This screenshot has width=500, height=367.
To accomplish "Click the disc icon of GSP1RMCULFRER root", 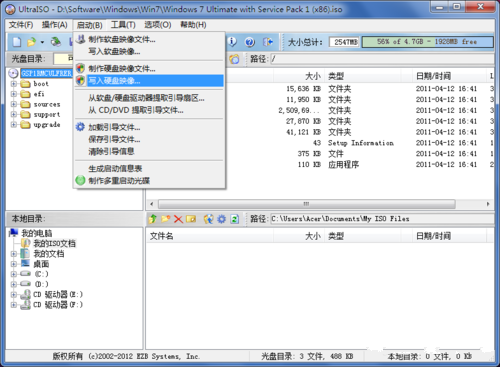I will 13,73.
